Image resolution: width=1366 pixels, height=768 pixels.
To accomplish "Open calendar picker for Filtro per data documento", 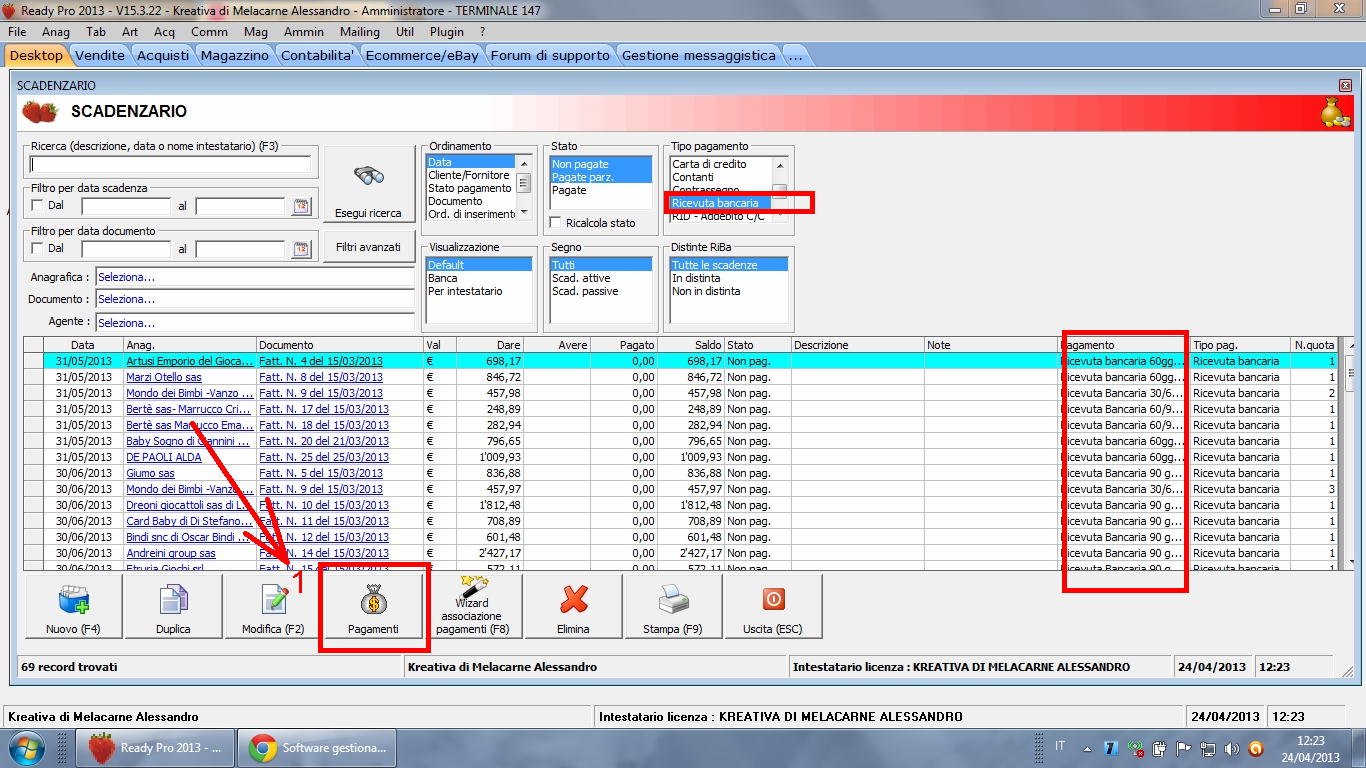I will [301, 249].
